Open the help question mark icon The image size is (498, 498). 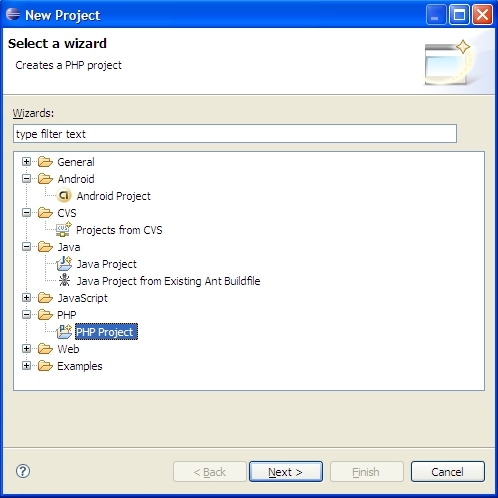(23, 471)
